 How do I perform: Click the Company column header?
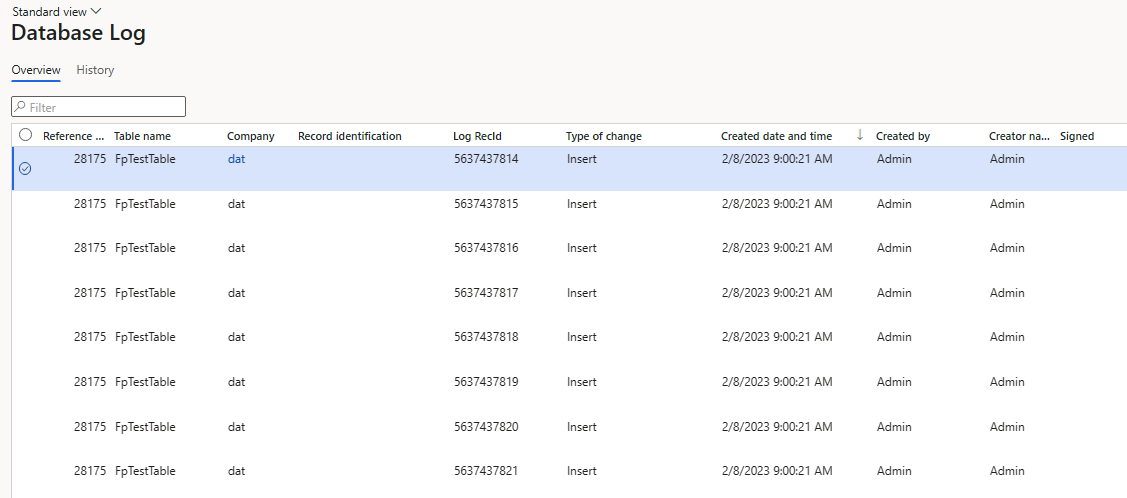point(251,136)
